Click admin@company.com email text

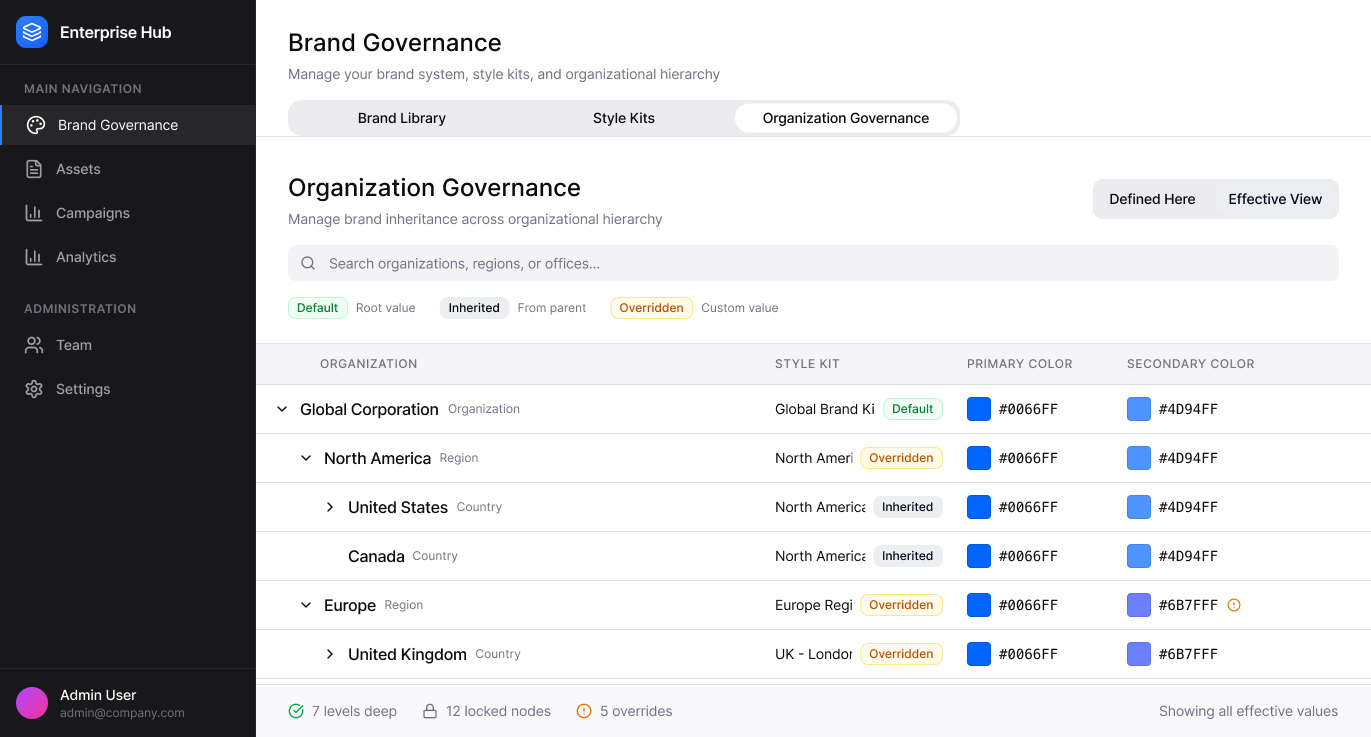click(122, 713)
